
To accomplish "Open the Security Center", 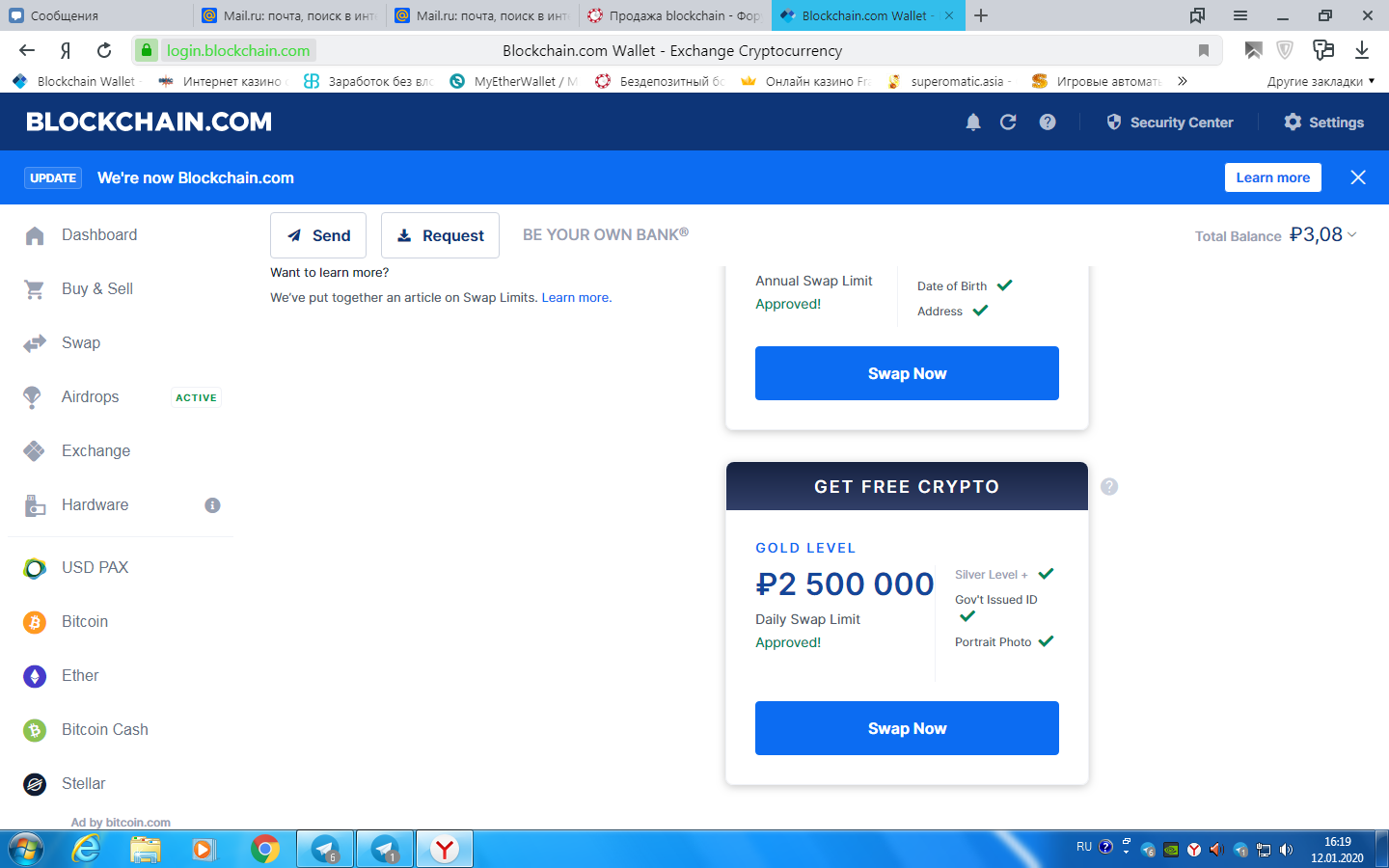I will (1170, 122).
